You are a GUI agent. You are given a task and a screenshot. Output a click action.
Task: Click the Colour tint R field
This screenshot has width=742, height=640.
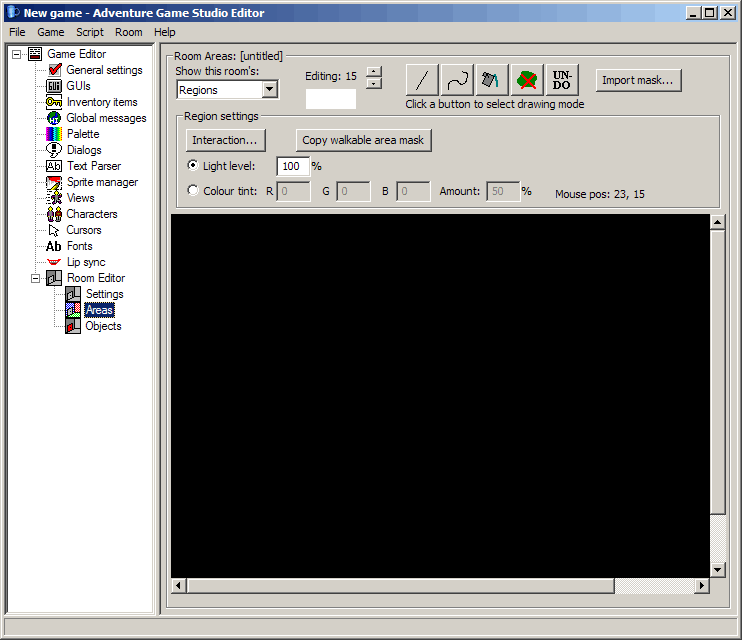point(293,191)
